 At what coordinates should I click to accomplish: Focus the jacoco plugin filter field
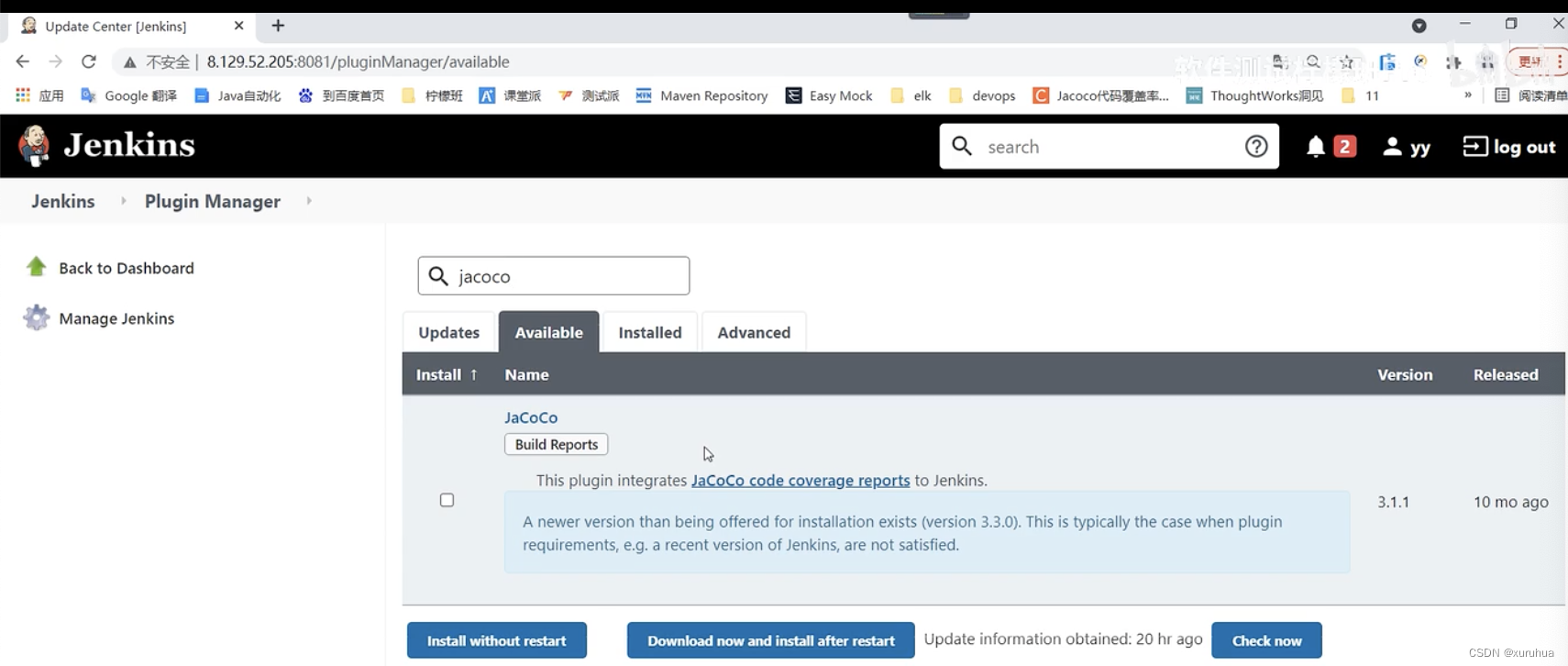tap(554, 275)
